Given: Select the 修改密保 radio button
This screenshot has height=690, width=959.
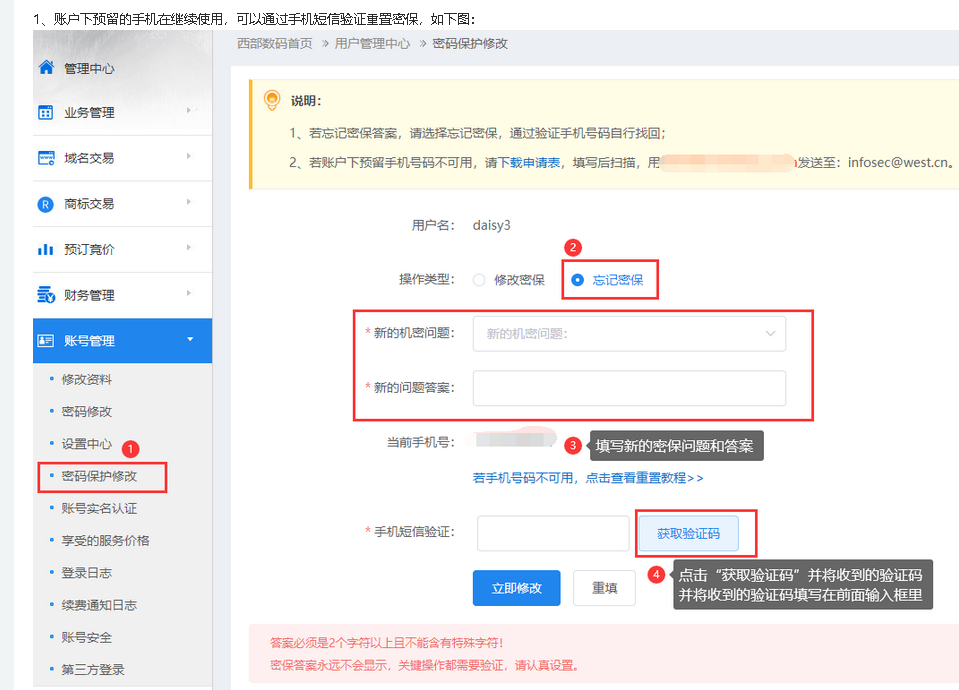Looking at the screenshot, I should (x=479, y=280).
